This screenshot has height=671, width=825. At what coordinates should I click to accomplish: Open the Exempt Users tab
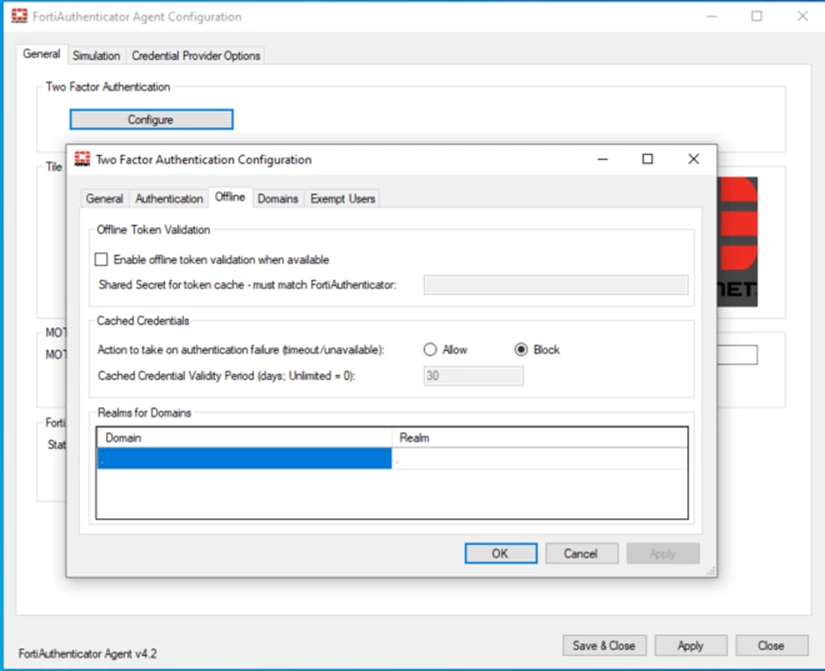(343, 198)
